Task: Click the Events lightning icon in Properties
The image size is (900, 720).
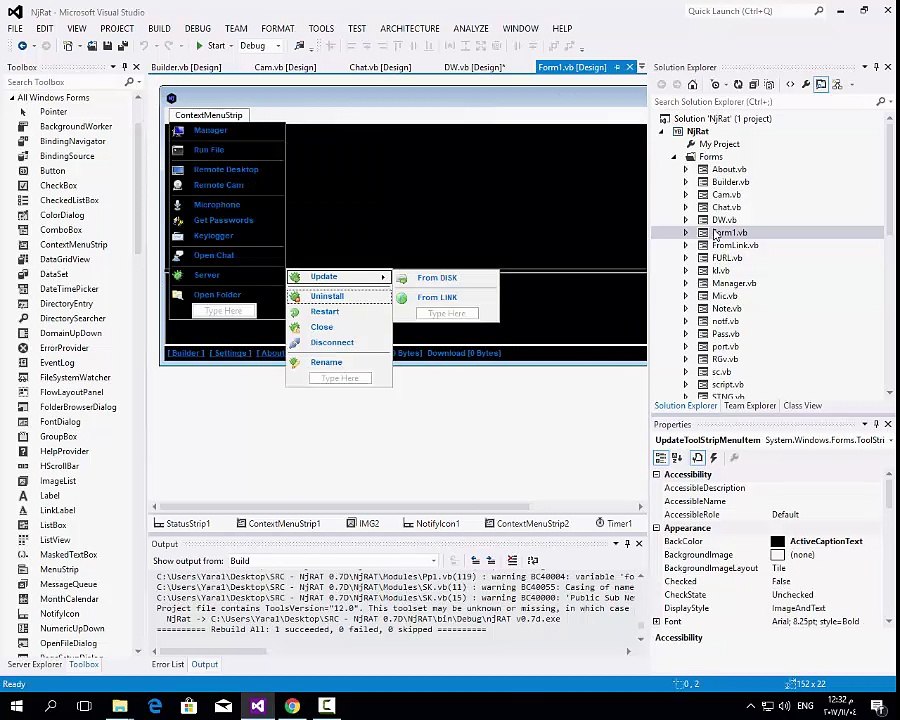Action: (713, 458)
